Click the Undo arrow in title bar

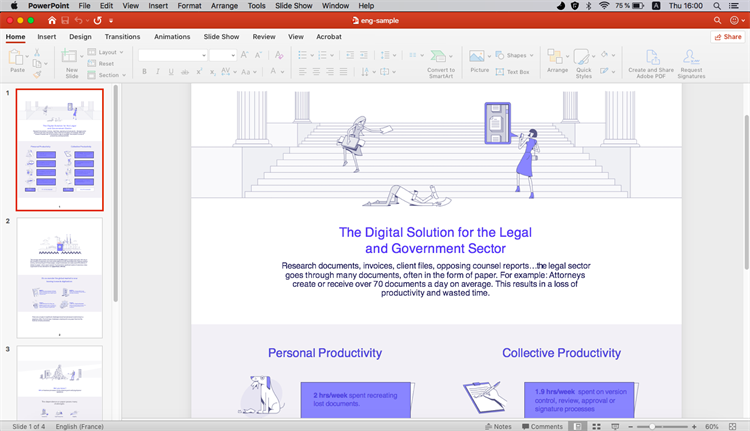tap(78, 20)
